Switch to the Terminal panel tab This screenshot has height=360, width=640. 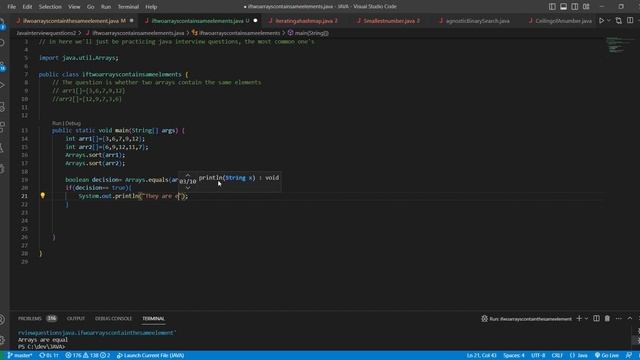(153, 318)
